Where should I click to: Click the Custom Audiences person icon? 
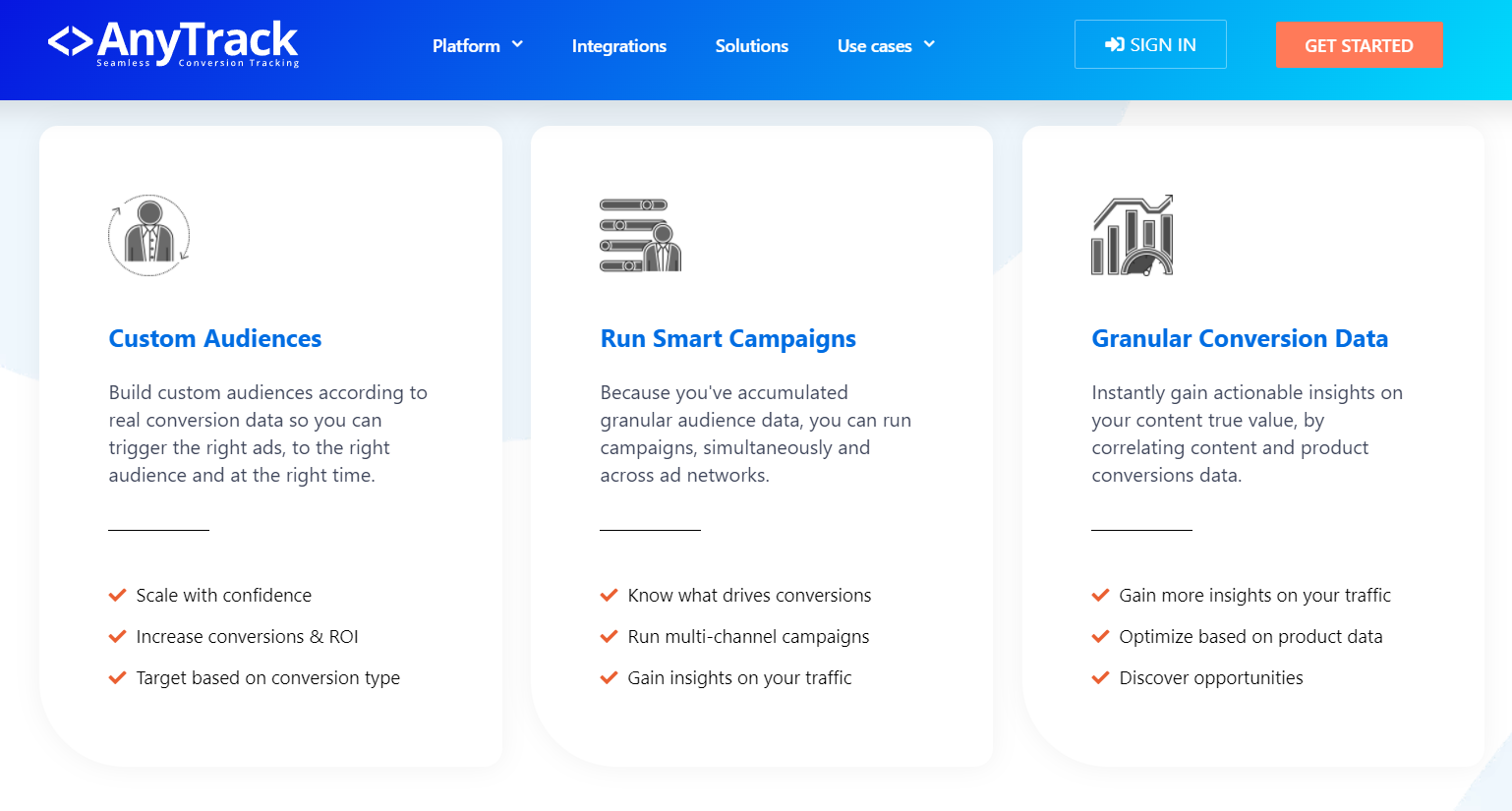148,235
